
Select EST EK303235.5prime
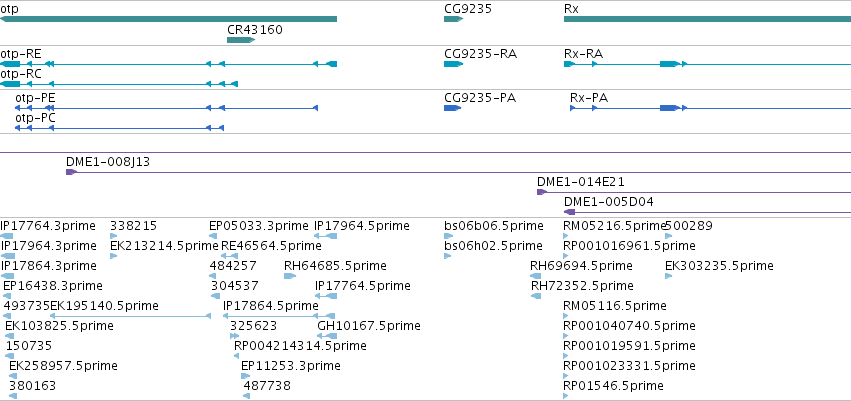coord(669,276)
